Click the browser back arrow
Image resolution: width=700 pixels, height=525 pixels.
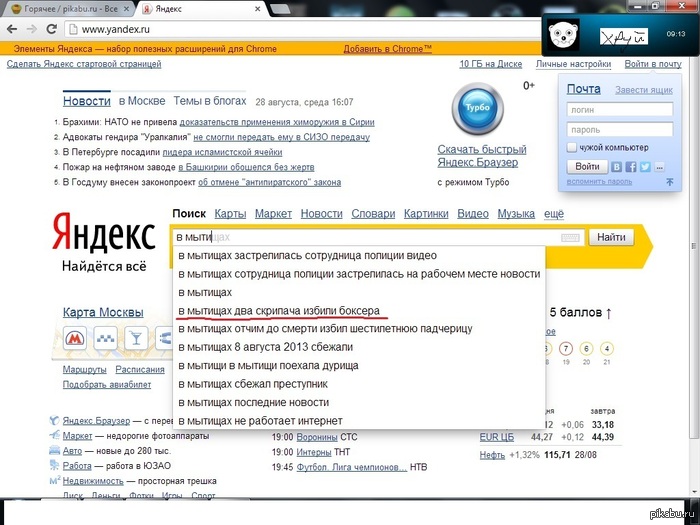pyautogui.click(x=12, y=29)
